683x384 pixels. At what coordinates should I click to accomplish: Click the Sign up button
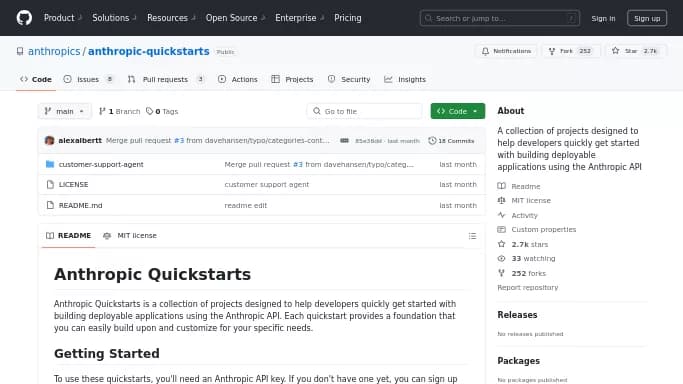point(647,18)
